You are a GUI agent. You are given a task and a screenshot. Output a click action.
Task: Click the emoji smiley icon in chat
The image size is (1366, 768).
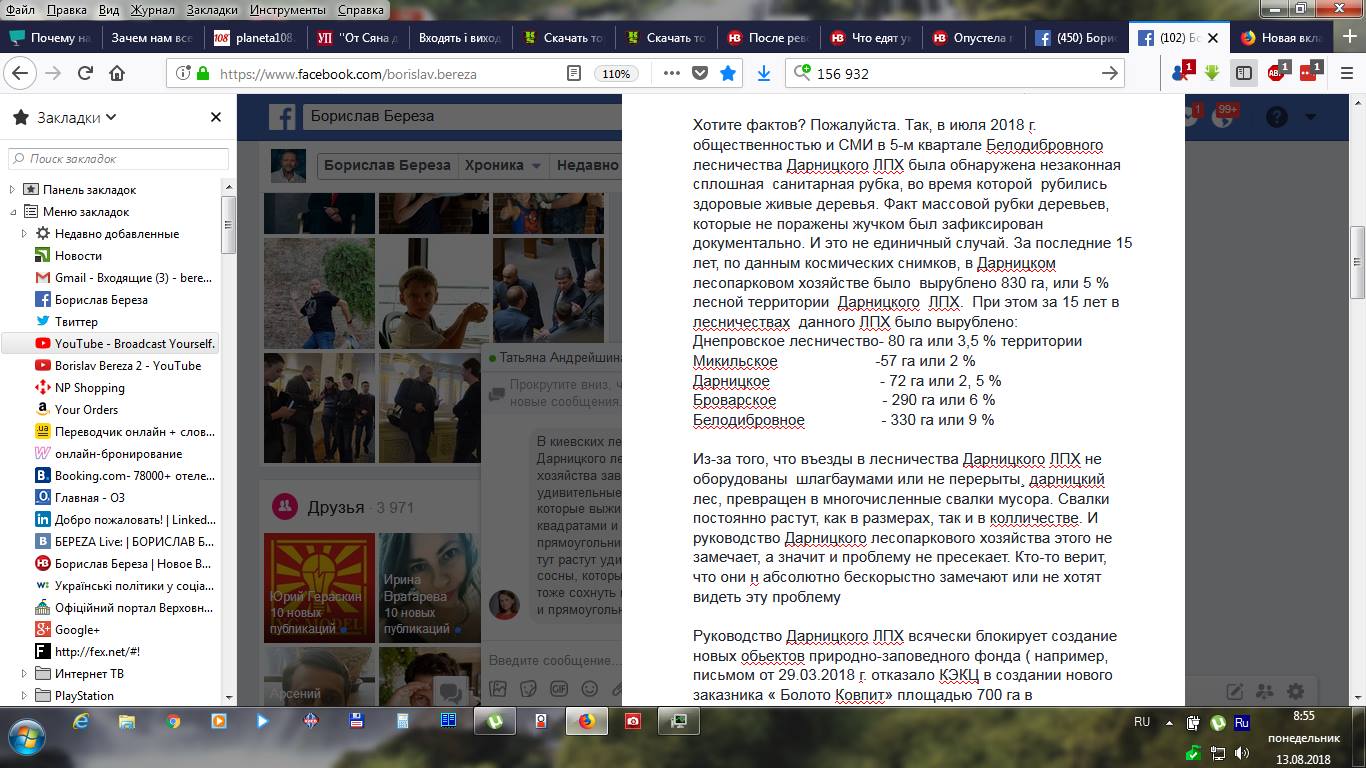pos(590,689)
